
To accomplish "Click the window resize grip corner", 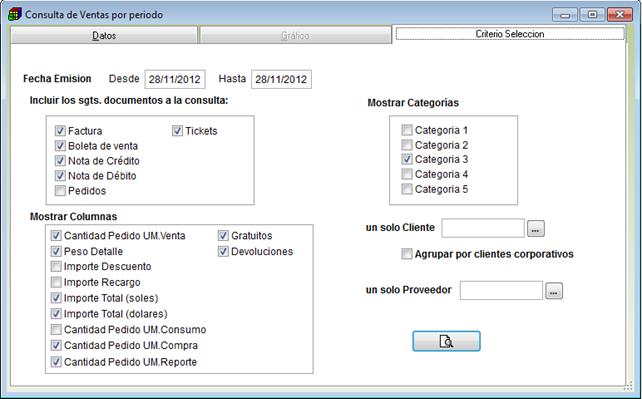I will (628, 386).
